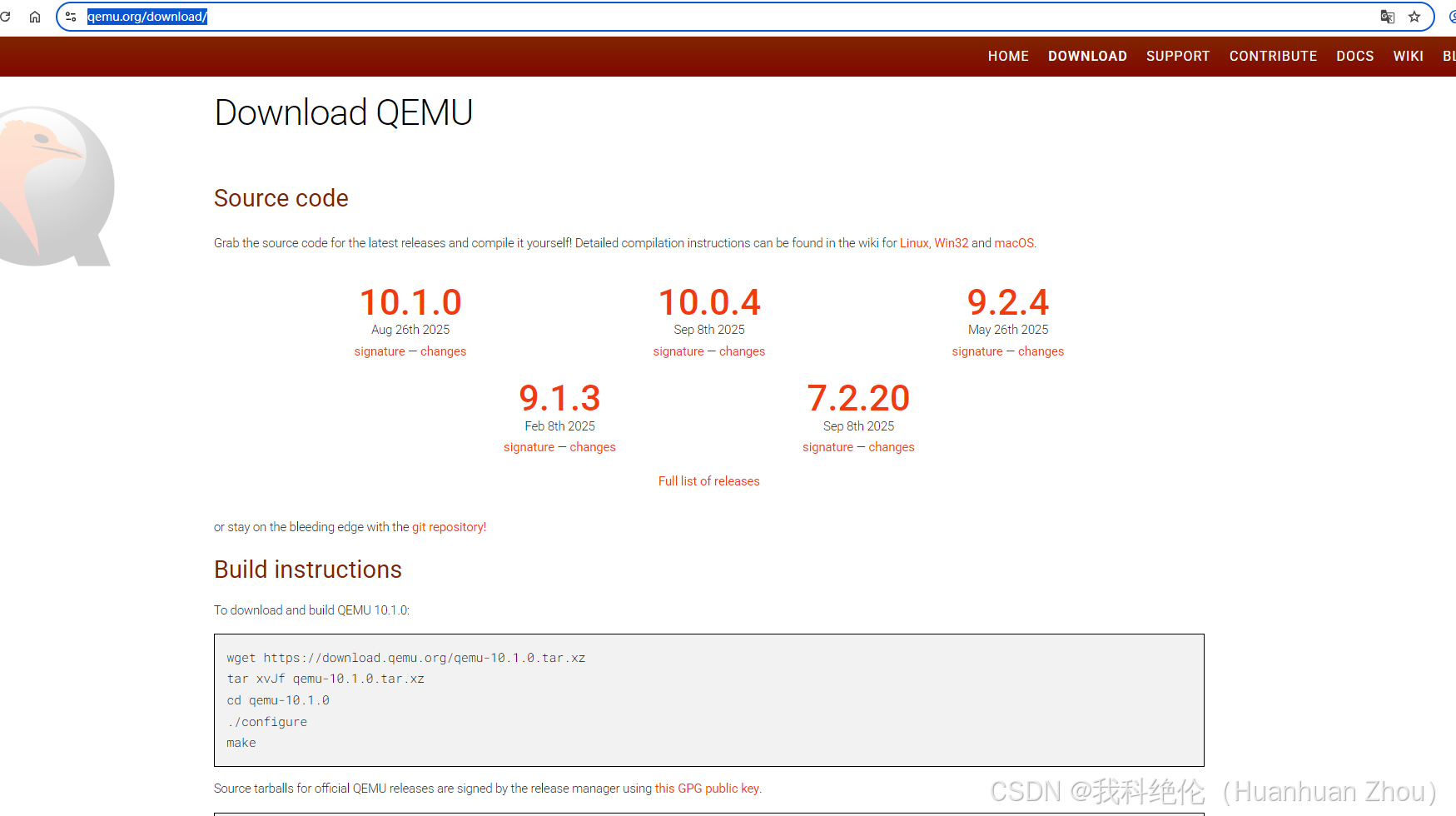Open the Linux compilation instructions link
This screenshot has height=816, width=1456.
coord(913,242)
